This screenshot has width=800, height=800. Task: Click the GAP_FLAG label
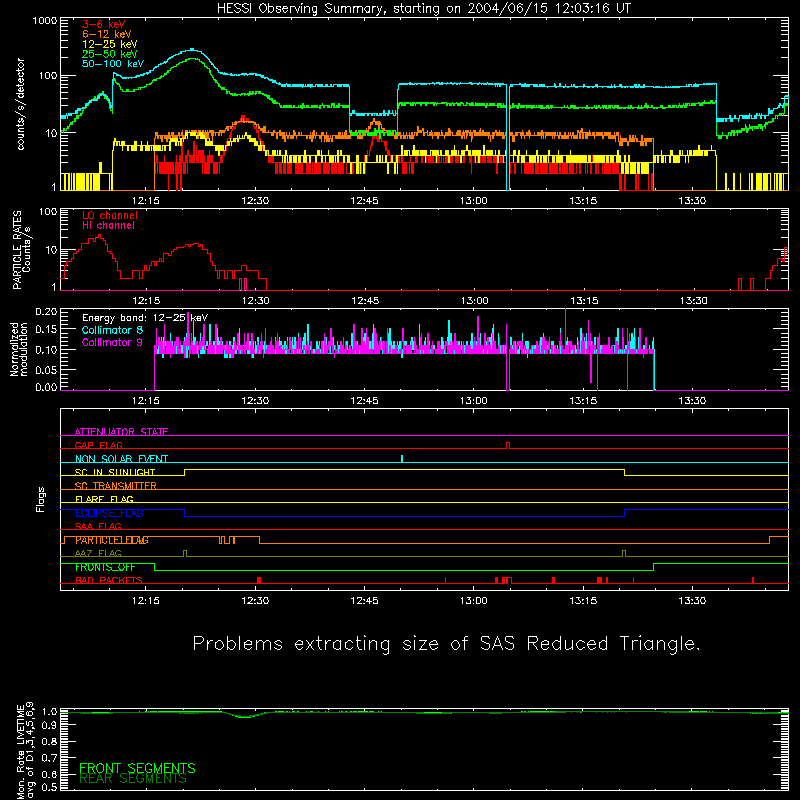coord(98,445)
